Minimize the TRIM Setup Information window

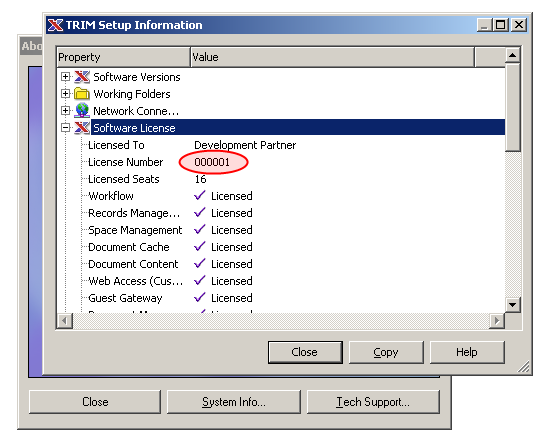point(484,25)
